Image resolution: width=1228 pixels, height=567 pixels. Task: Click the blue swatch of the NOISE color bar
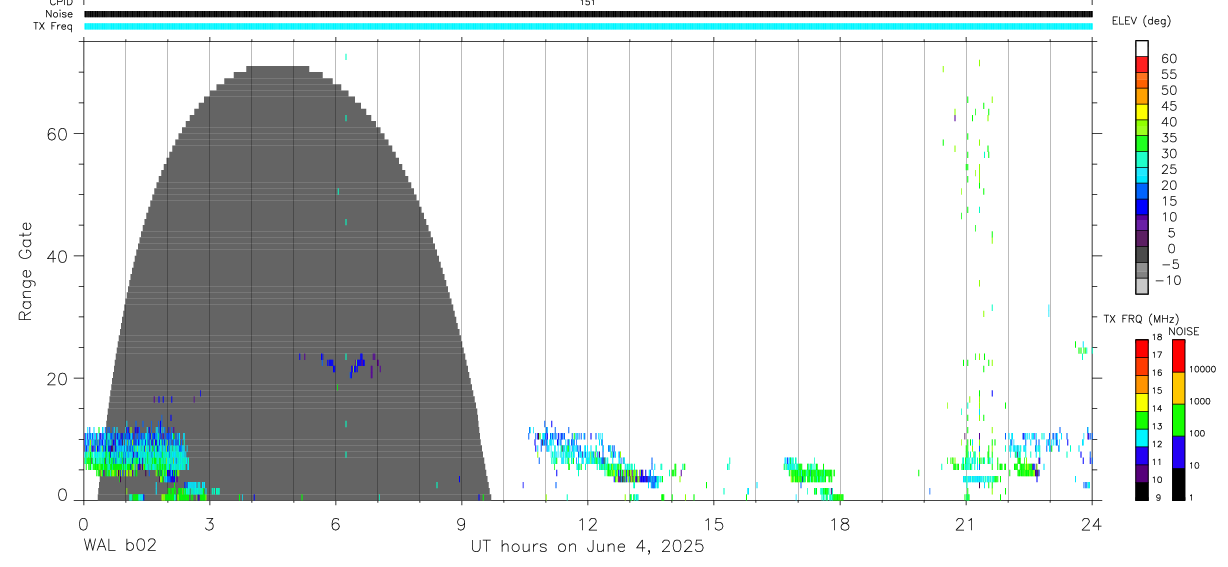[1178, 451]
